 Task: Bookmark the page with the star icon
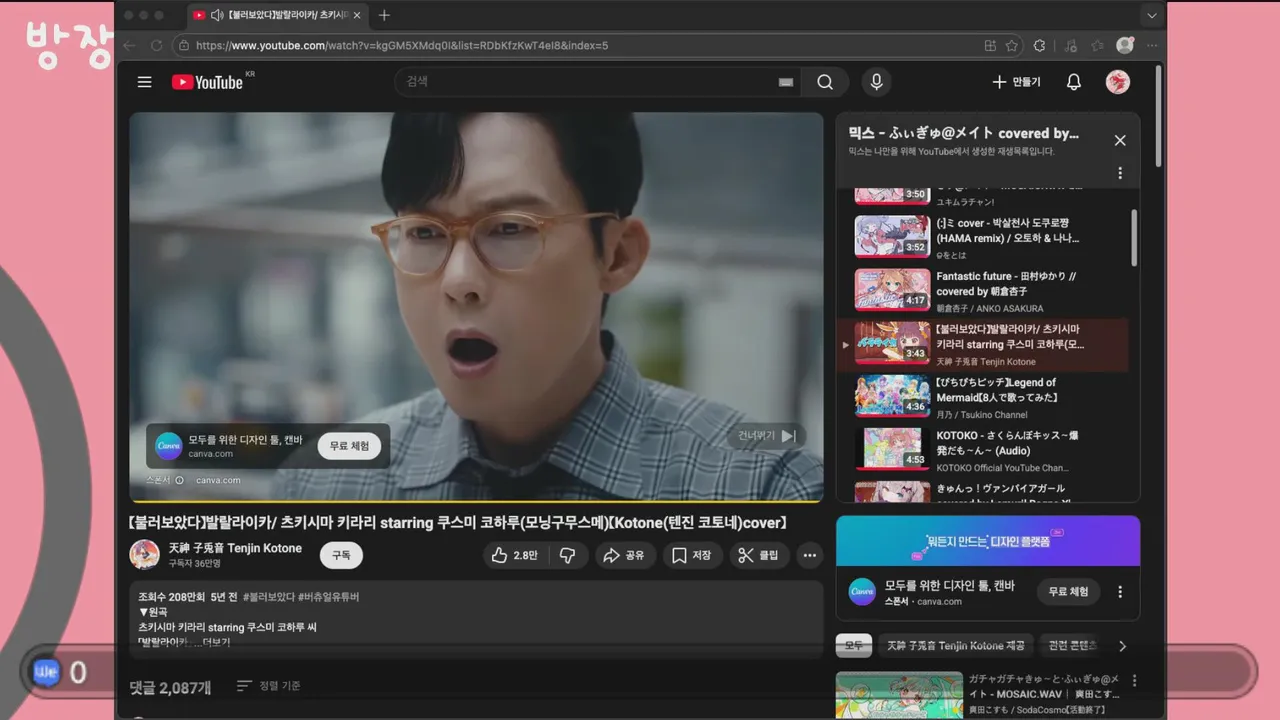[1012, 45]
